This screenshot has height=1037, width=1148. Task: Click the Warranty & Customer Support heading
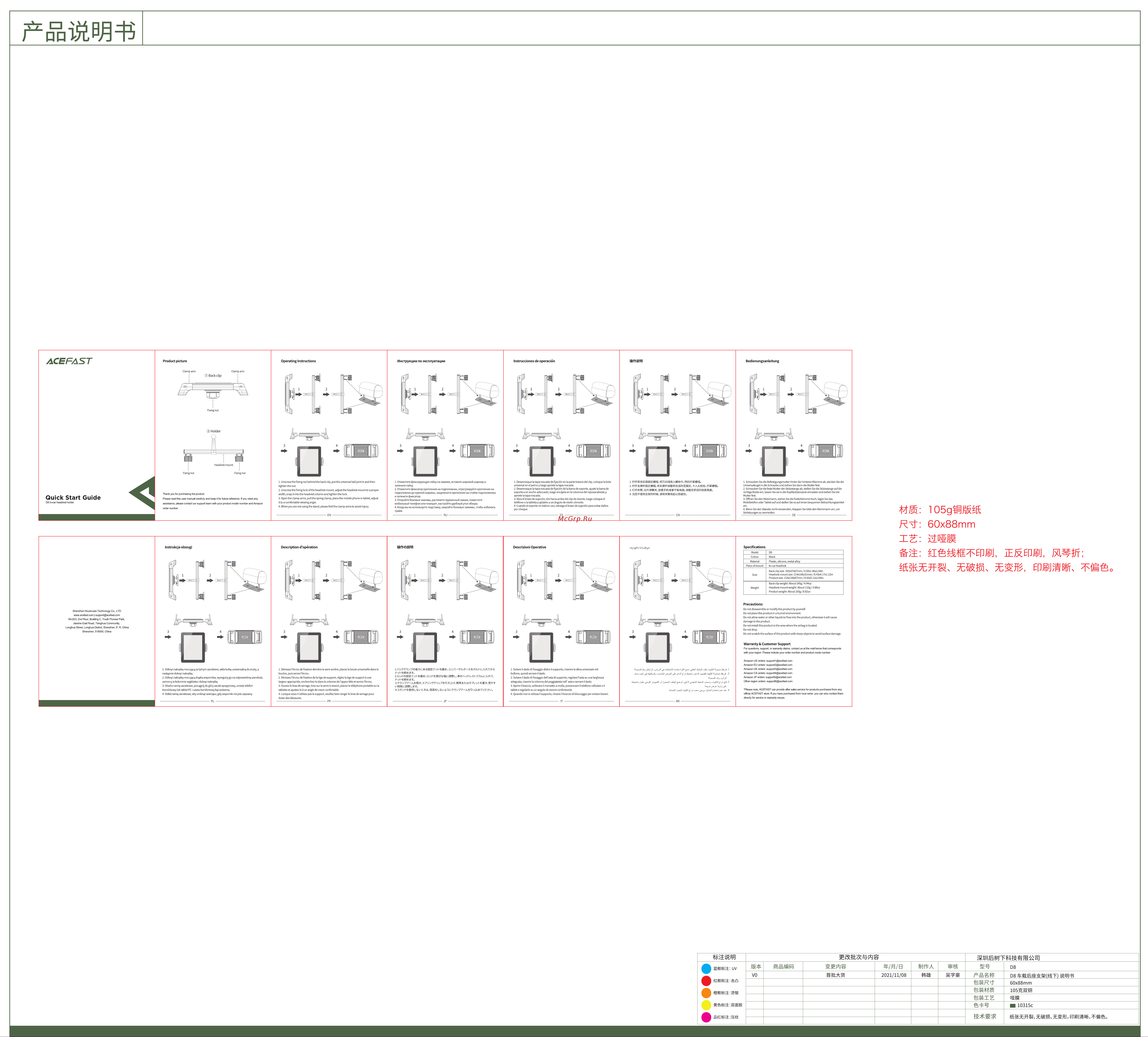tap(767, 644)
